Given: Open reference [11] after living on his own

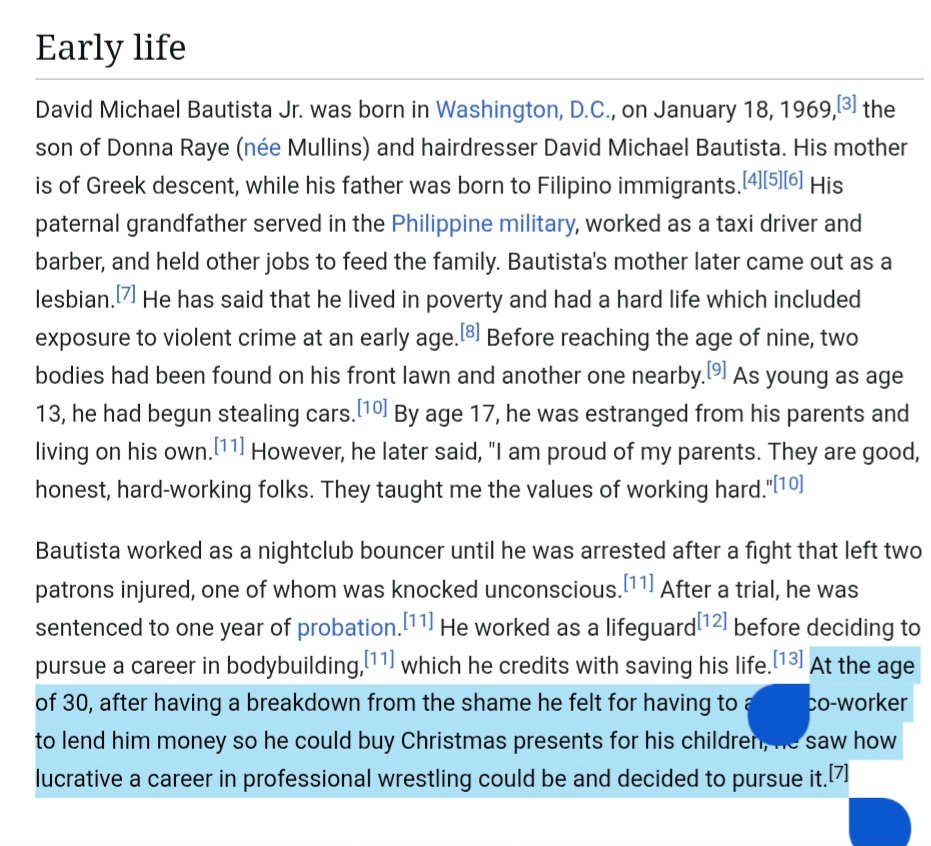Looking at the screenshot, I should (229, 445).
